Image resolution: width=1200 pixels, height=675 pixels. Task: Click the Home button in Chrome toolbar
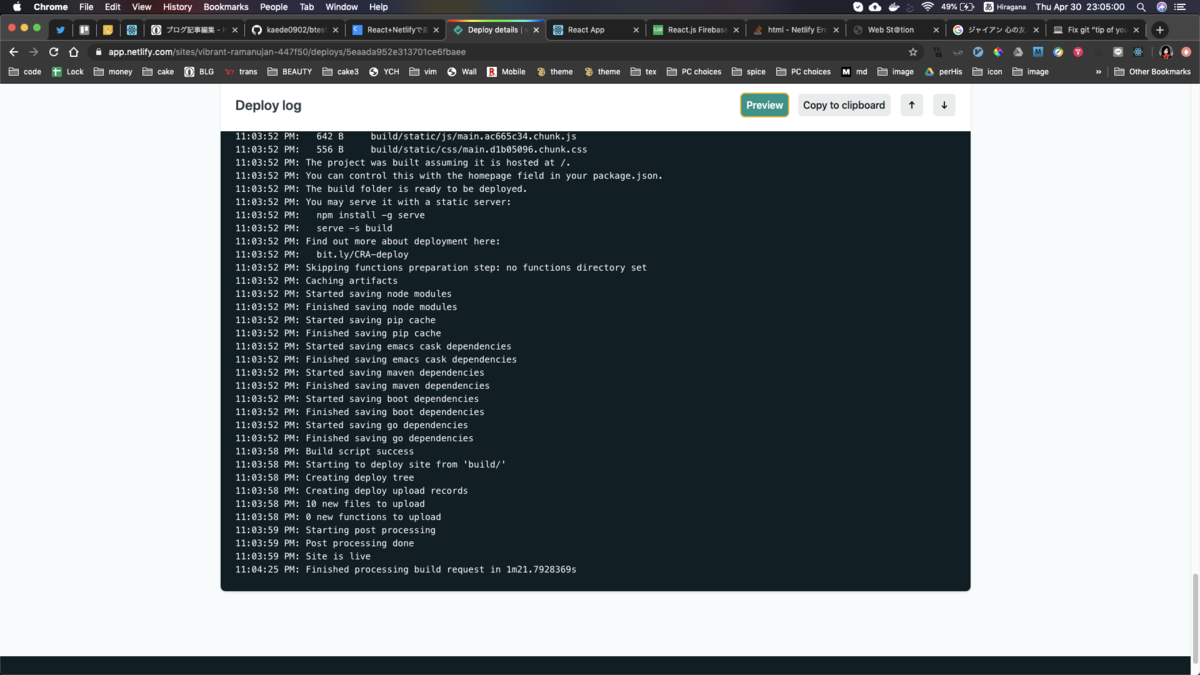[74, 51]
